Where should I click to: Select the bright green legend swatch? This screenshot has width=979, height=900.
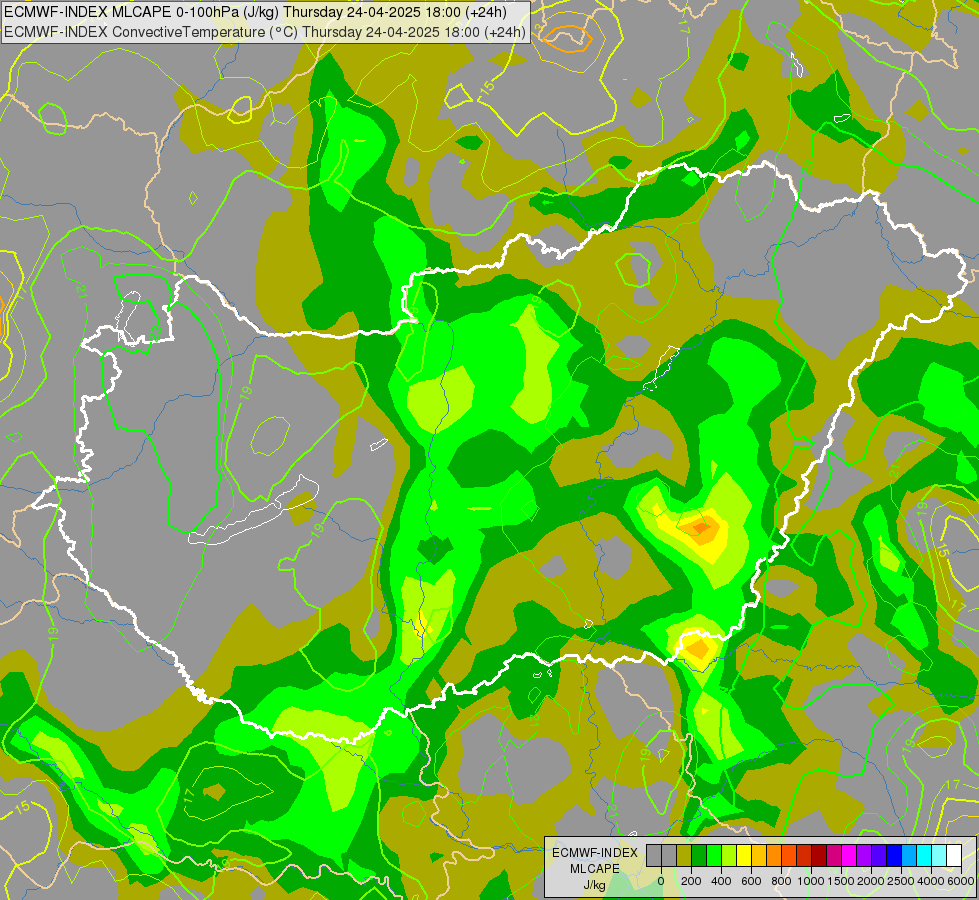click(714, 856)
